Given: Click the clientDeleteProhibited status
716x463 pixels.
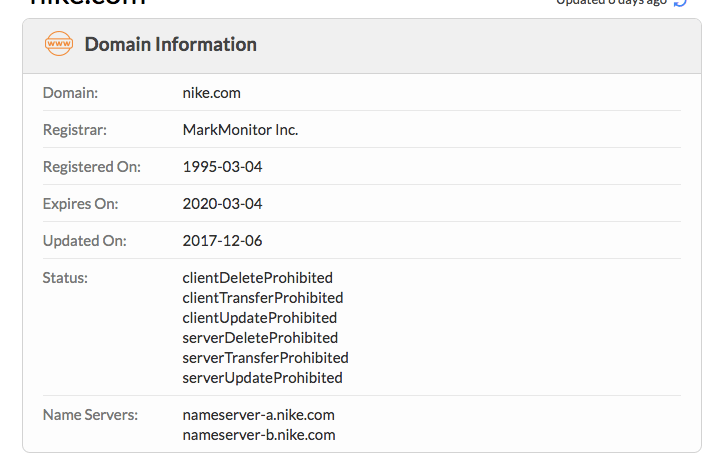Looking at the screenshot, I should [x=258, y=278].
